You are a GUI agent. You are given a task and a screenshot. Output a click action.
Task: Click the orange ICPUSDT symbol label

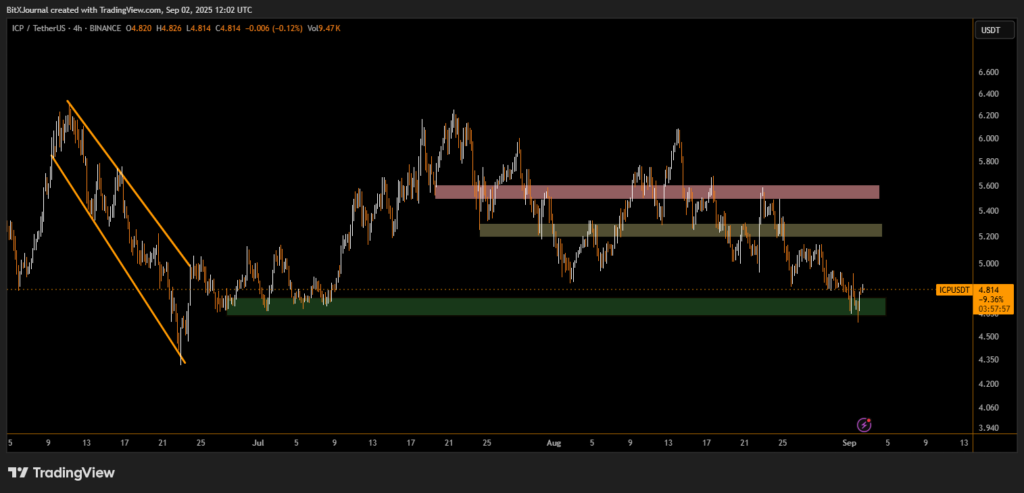tap(954, 290)
